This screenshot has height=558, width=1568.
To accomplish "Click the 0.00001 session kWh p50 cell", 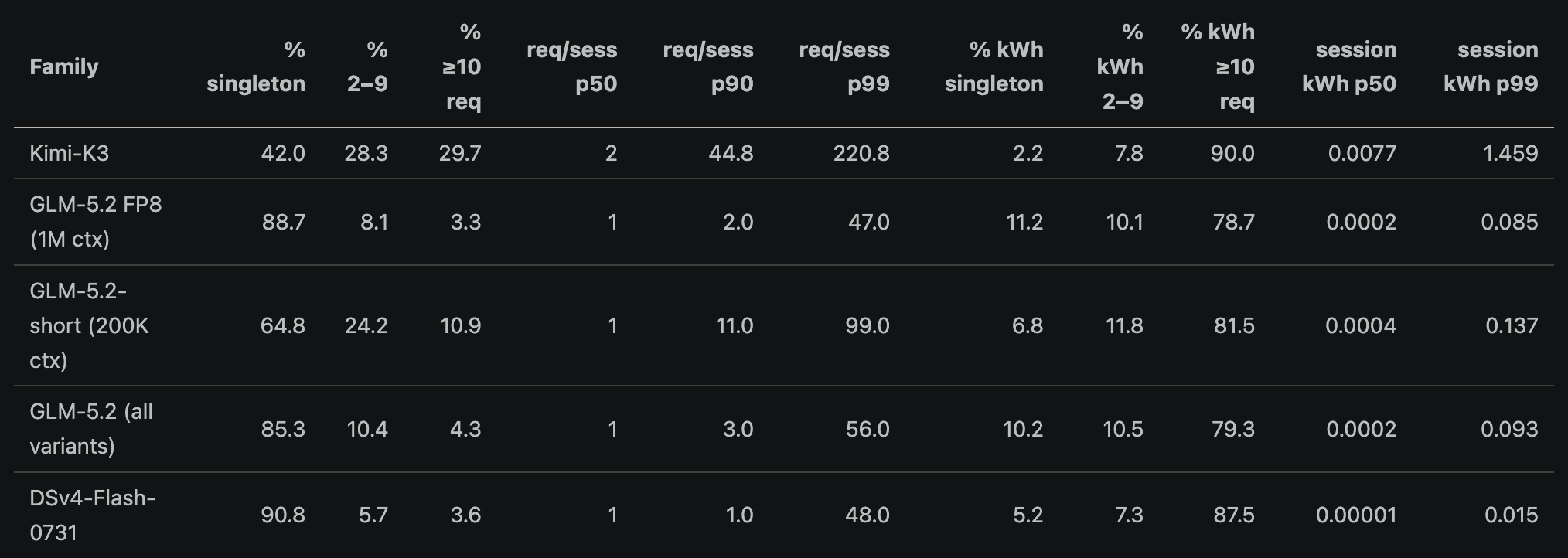I will (1357, 515).
